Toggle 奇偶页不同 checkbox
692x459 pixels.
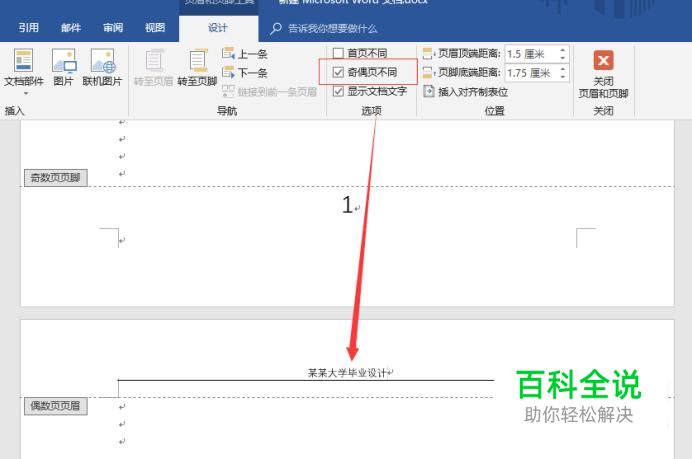(x=338, y=72)
